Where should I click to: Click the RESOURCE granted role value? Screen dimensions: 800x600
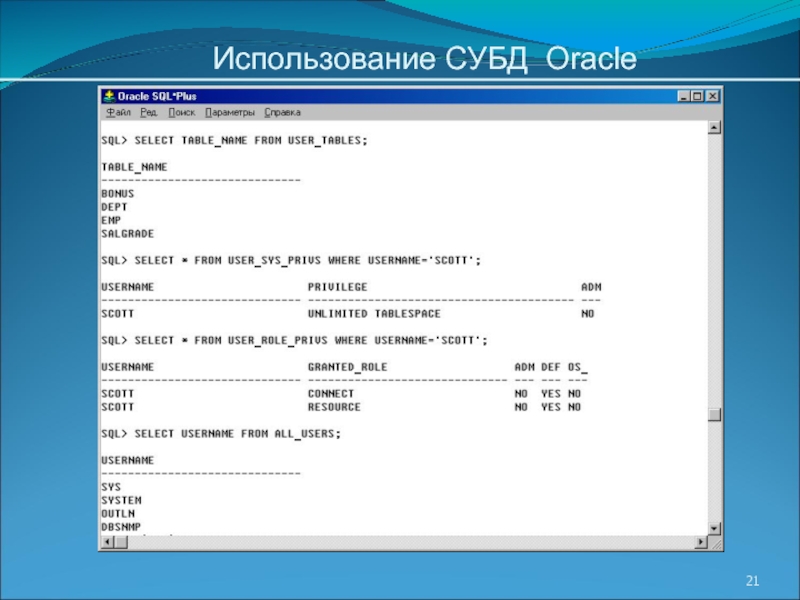334,407
